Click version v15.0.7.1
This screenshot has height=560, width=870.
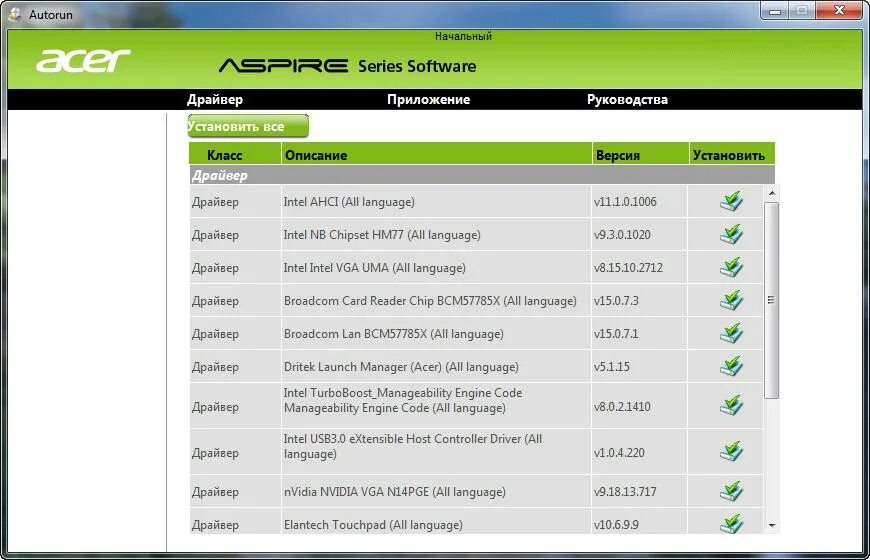(x=616, y=334)
